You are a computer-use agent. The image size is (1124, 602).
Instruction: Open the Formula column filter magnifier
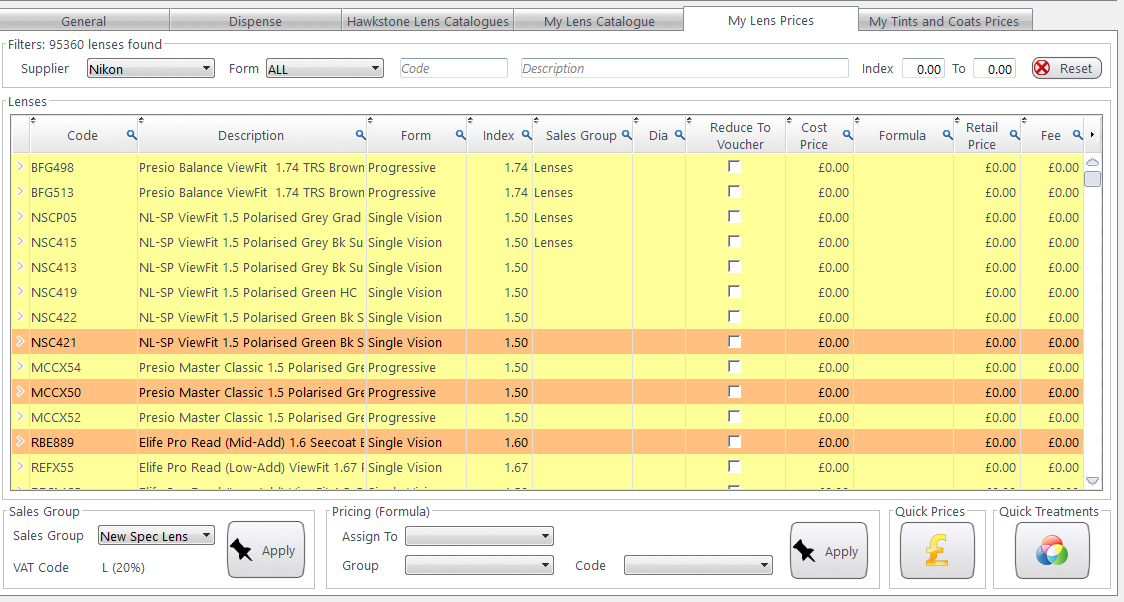(947, 135)
